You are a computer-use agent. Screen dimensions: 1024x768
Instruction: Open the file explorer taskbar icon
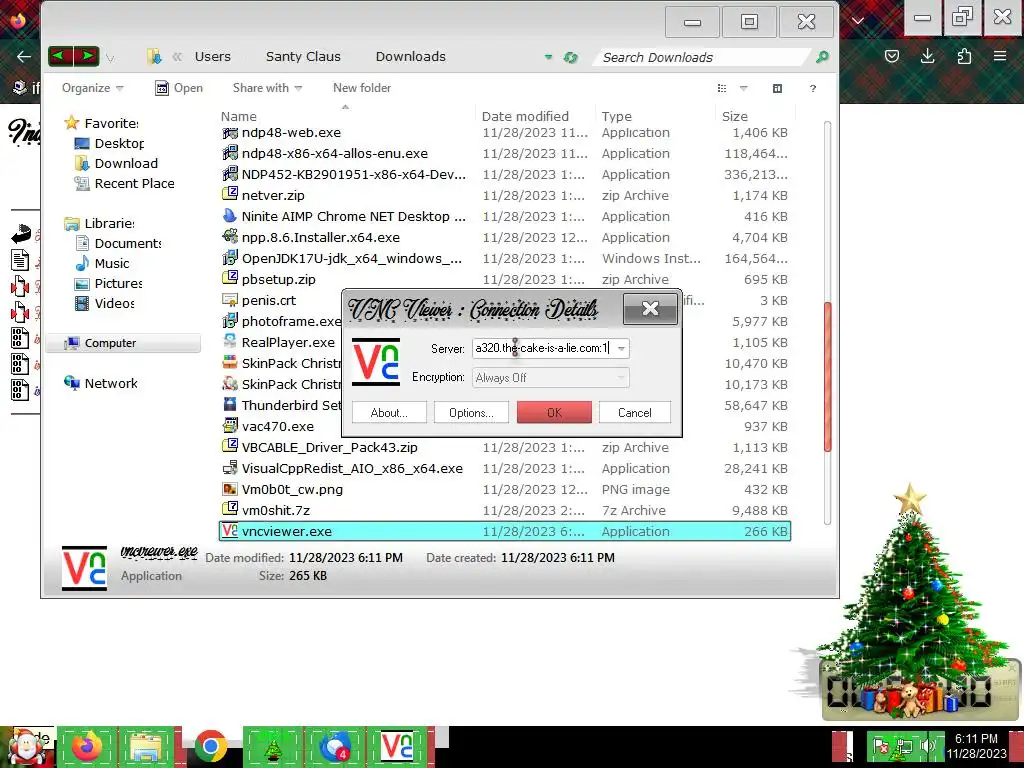point(148,746)
